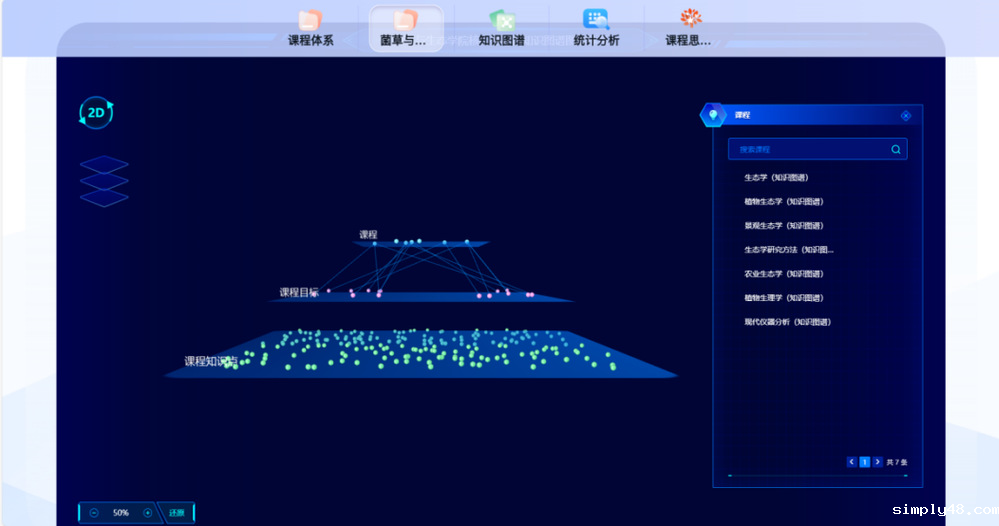
Task: Click the zoom in plus icon
Action: click(x=148, y=513)
